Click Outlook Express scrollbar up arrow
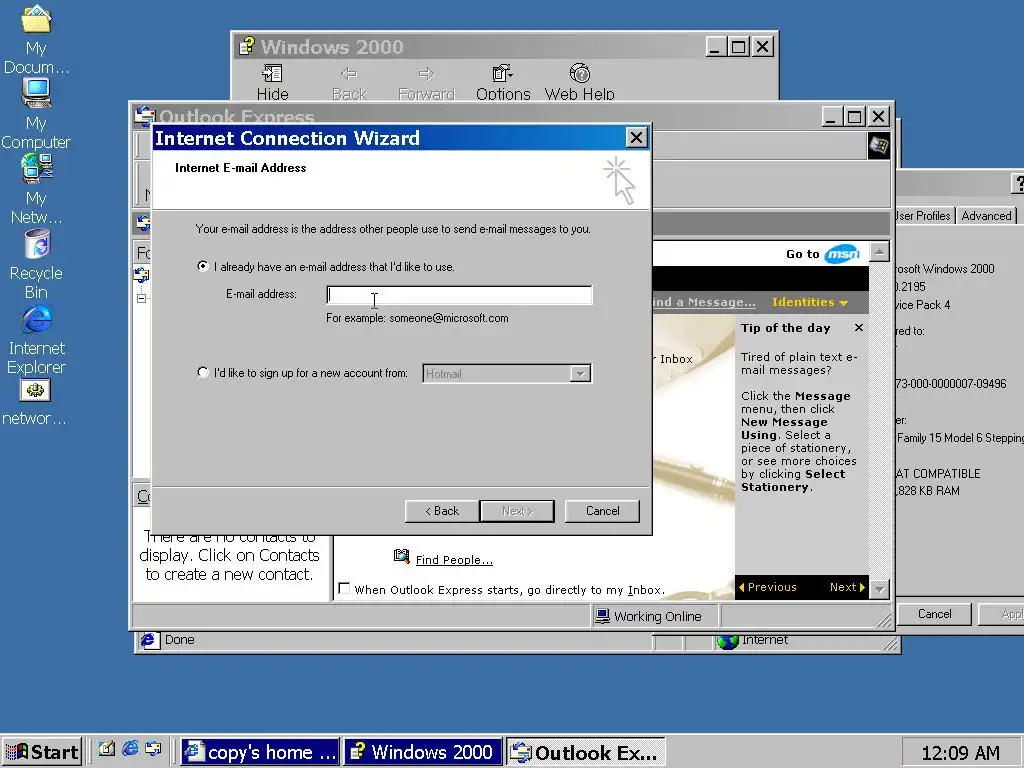The height and width of the screenshot is (768, 1024). [x=880, y=251]
